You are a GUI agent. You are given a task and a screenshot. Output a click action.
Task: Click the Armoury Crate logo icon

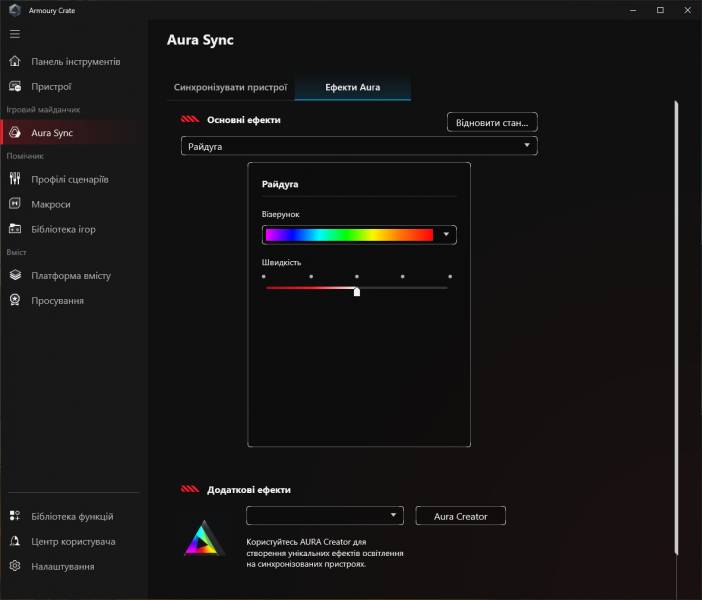(15, 10)
